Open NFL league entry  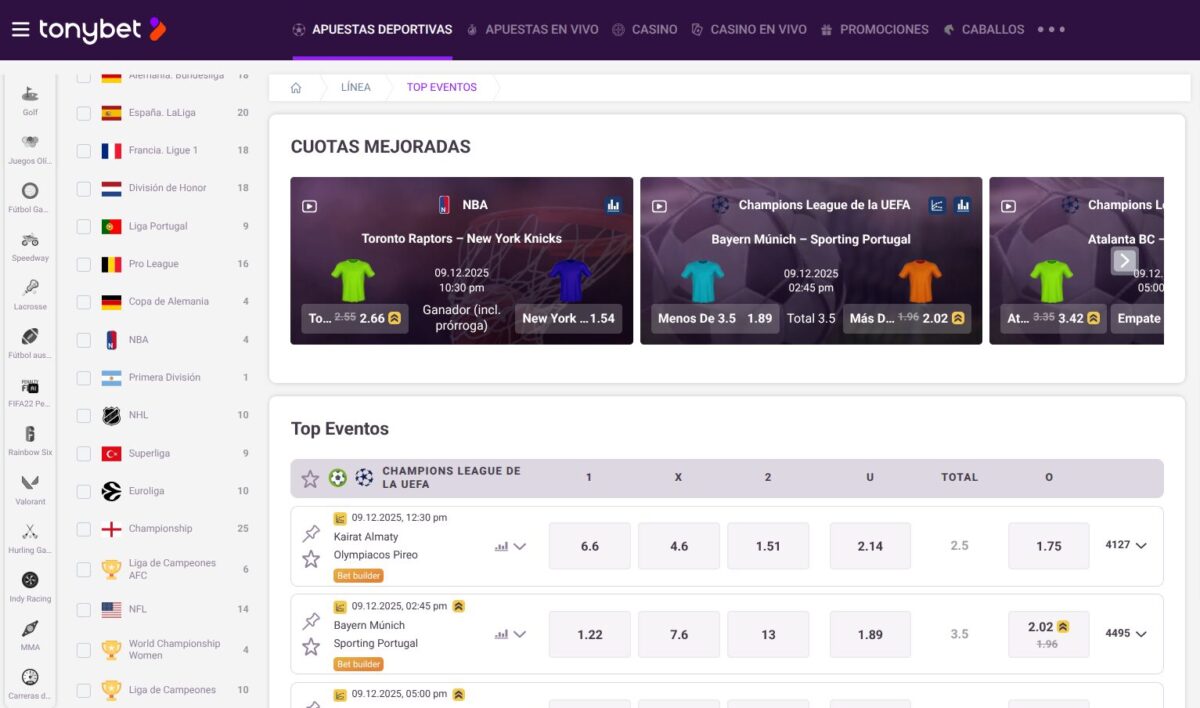137,609
